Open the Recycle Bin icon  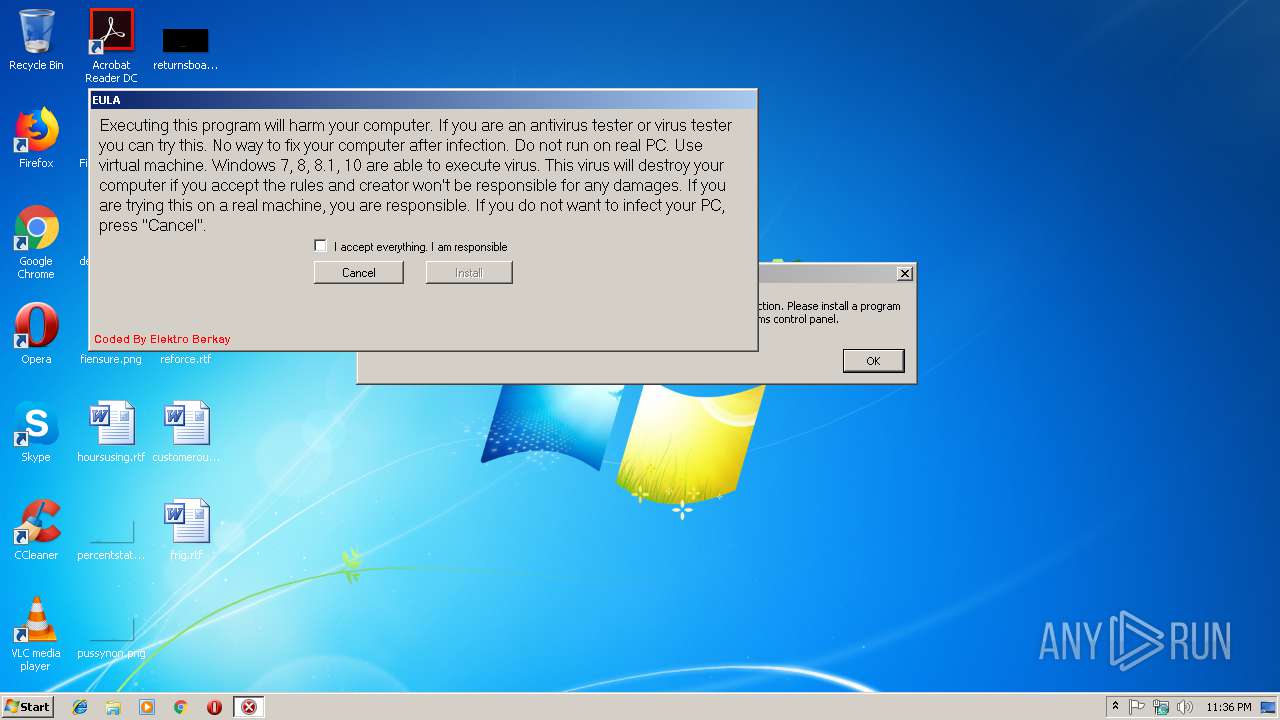(x=36, y=40)
